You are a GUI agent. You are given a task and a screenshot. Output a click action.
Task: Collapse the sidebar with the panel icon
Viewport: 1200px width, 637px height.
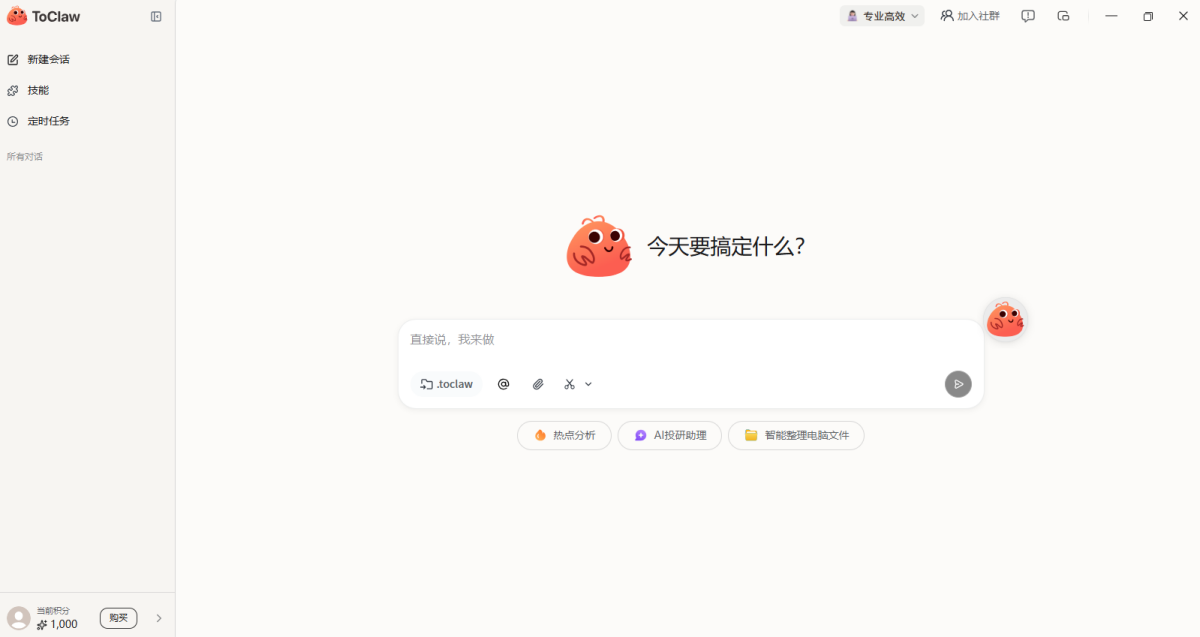[156, 16]
